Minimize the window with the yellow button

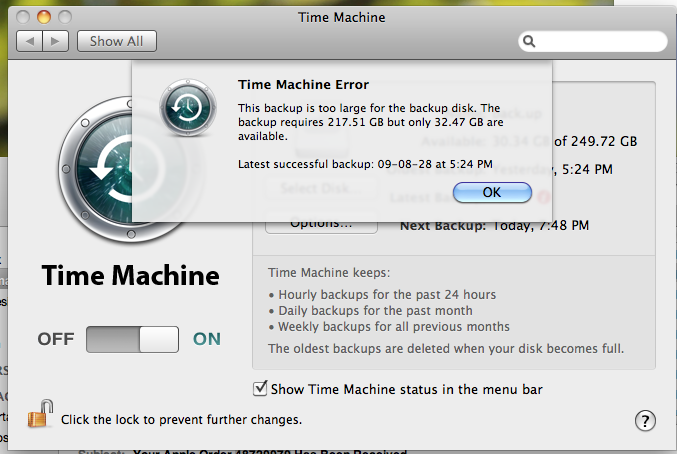[x=44, y=17]
